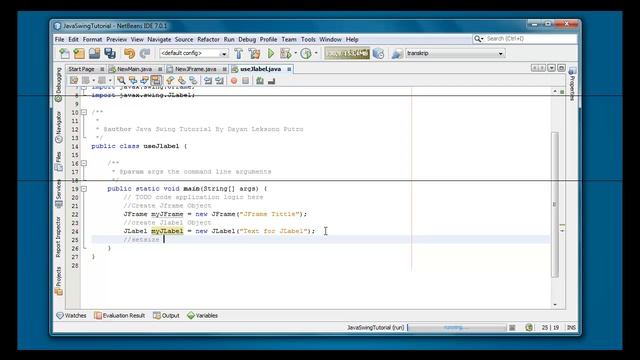Toggle Highlight Search in editor toolbar

[156, 81]
